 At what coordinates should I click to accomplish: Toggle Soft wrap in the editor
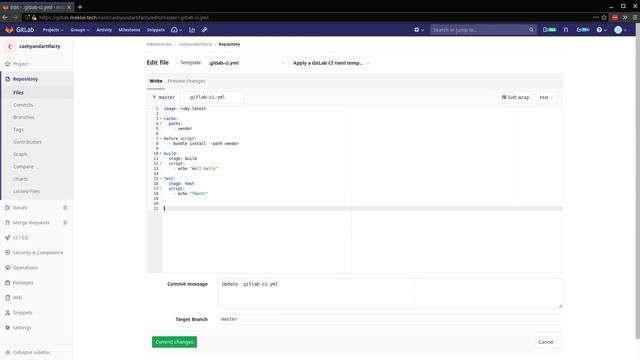click(x=515, y=97)
